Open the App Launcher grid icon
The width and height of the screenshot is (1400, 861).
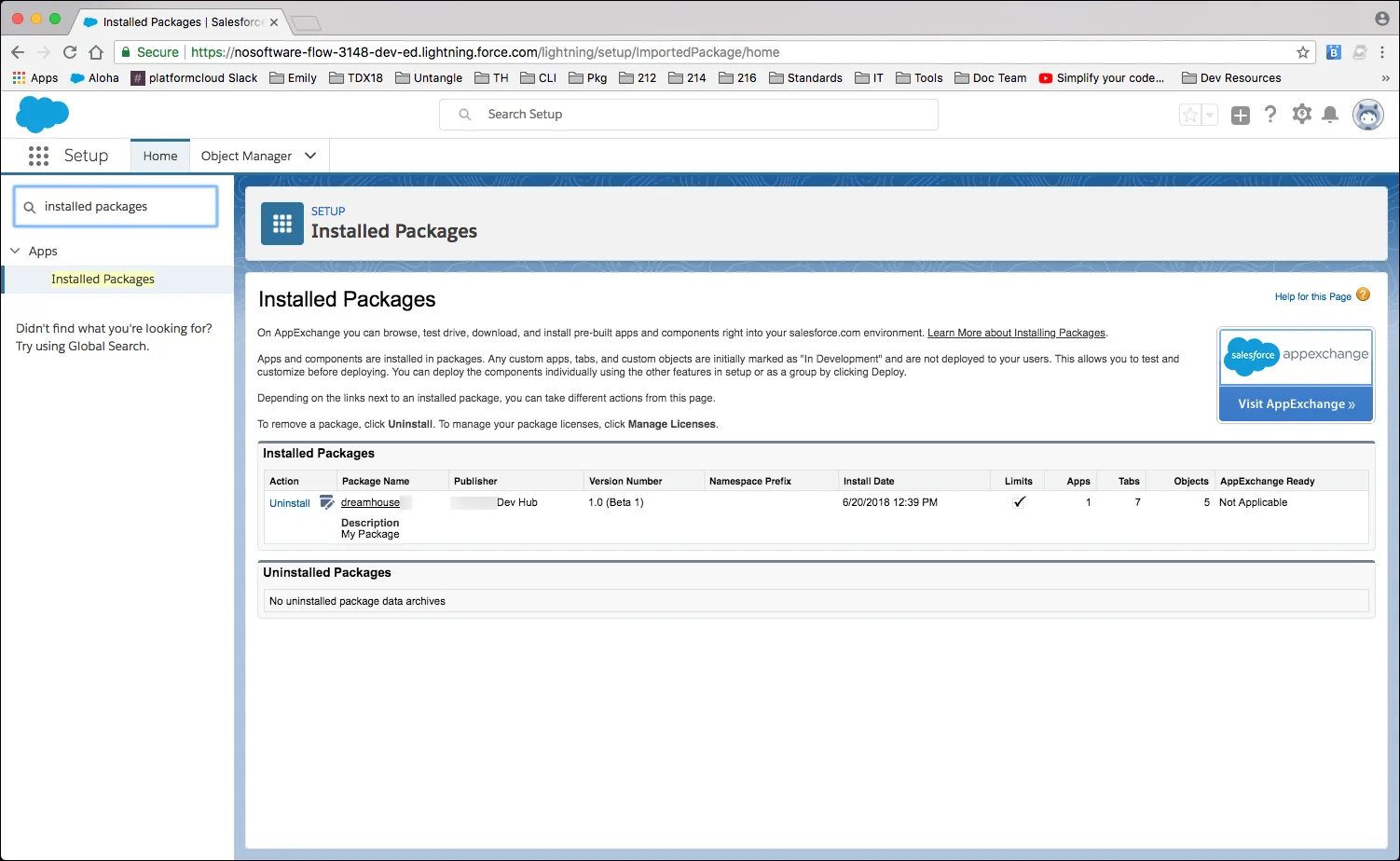(x=38, y=157)
